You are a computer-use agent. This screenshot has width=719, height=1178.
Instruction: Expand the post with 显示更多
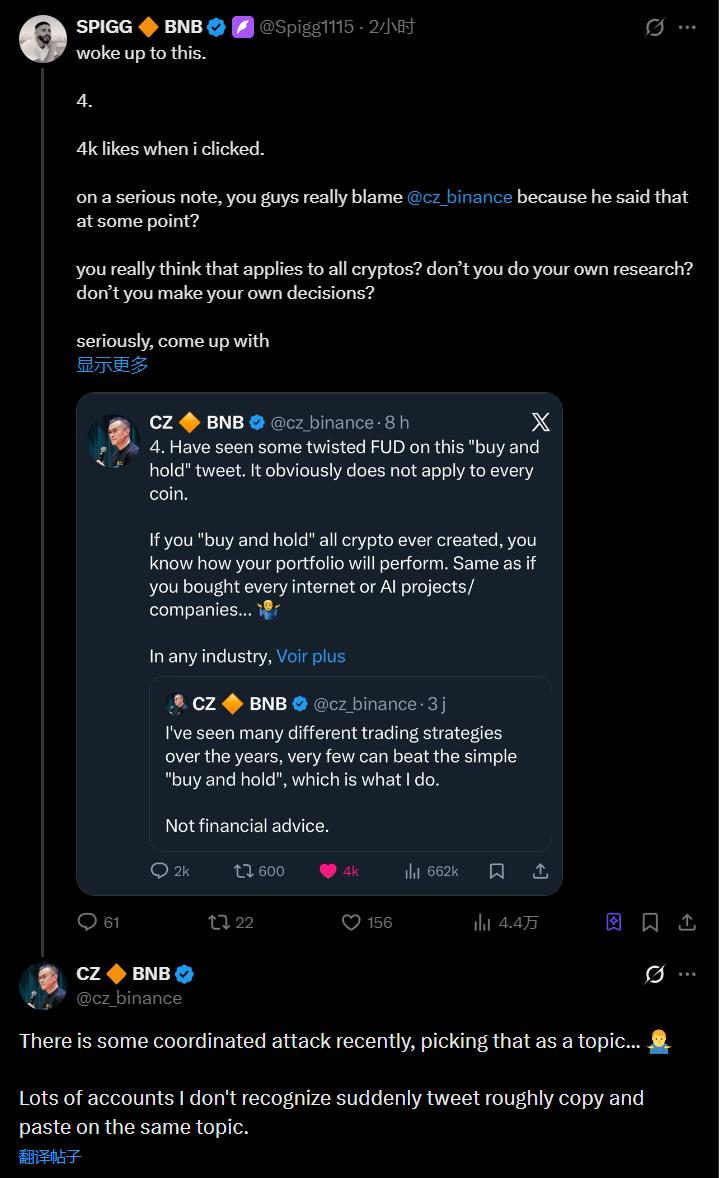click(112, 365)
